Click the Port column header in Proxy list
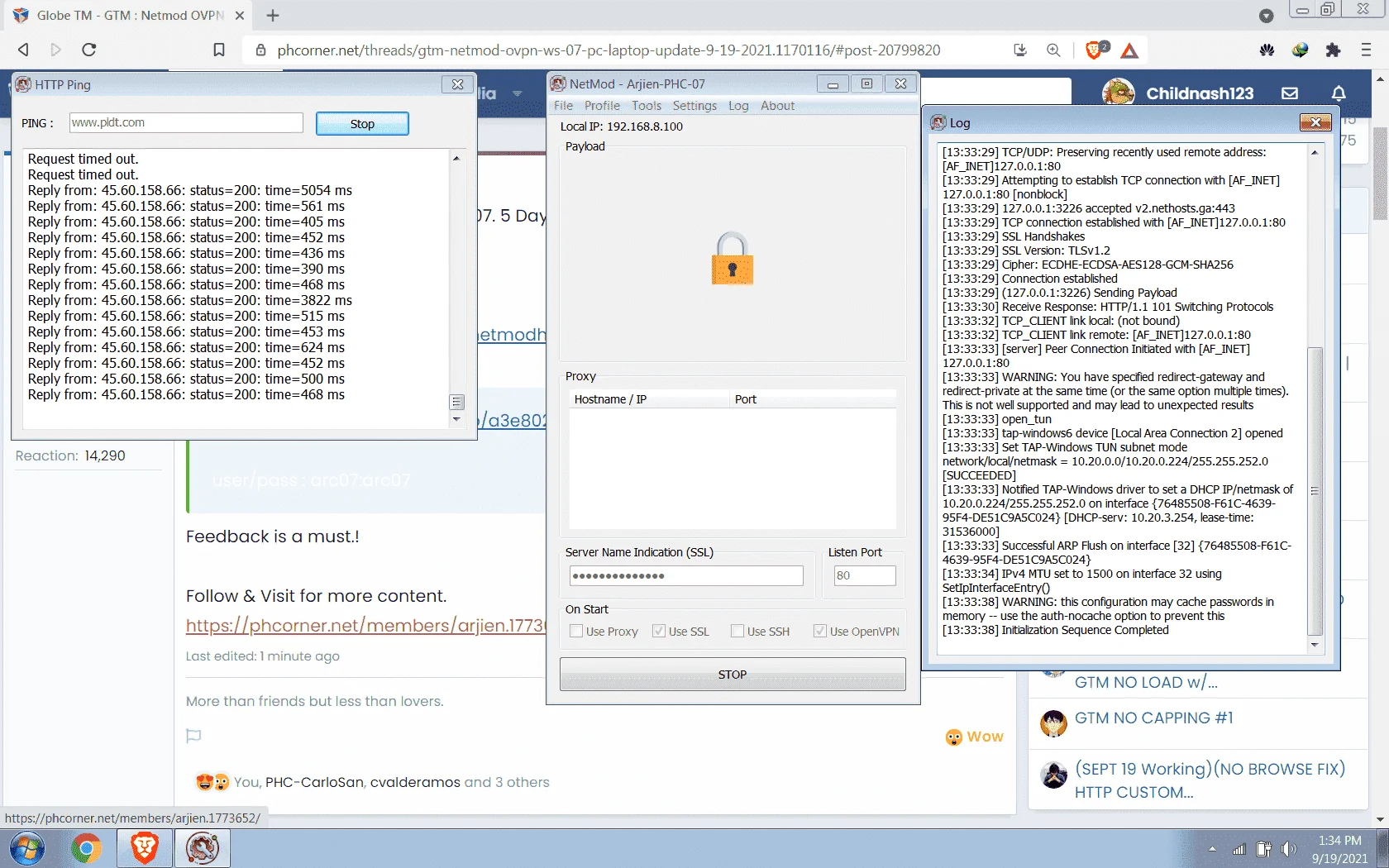The image size is (1389, 868). coord(814,399)
